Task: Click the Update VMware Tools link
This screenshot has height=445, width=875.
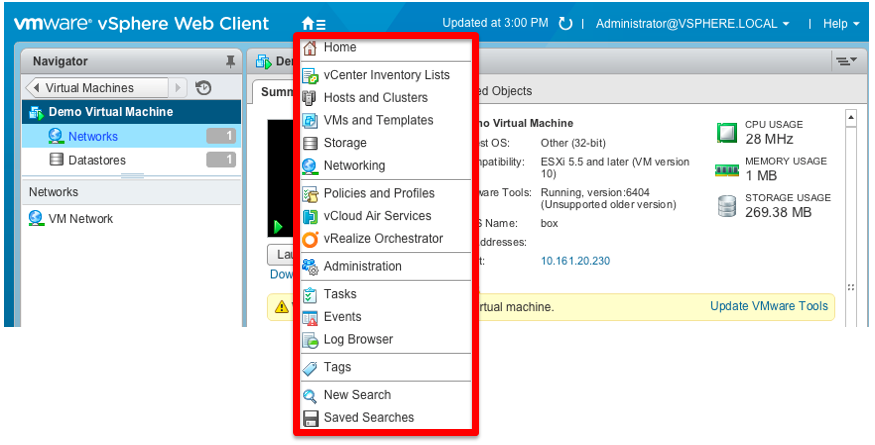Action: [769, 307]
